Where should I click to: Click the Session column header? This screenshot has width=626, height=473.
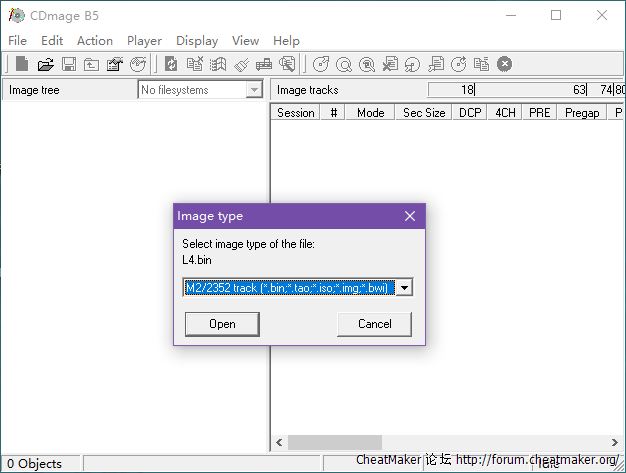coord(296,113)
